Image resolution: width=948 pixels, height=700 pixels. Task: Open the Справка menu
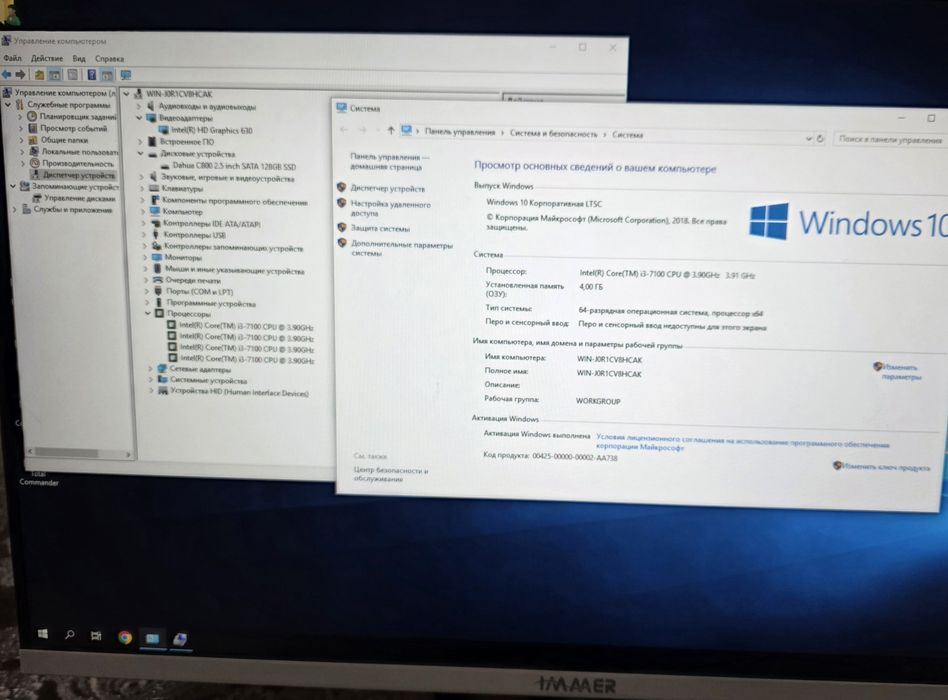coord(109,59)
